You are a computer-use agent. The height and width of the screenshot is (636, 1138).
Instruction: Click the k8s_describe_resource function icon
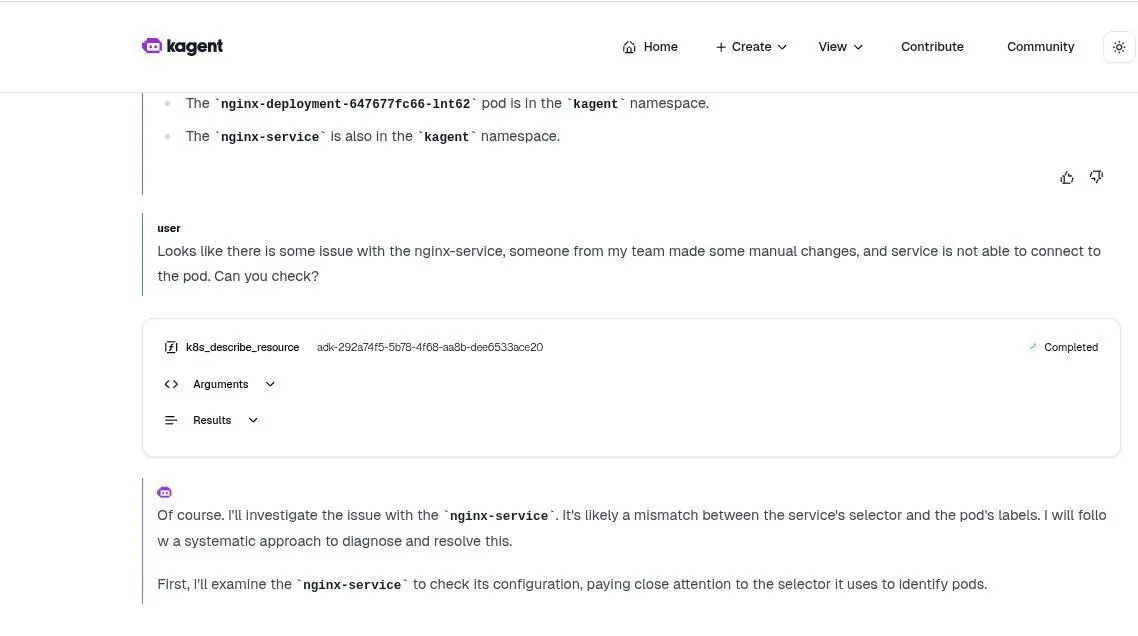tap(171, 347)
